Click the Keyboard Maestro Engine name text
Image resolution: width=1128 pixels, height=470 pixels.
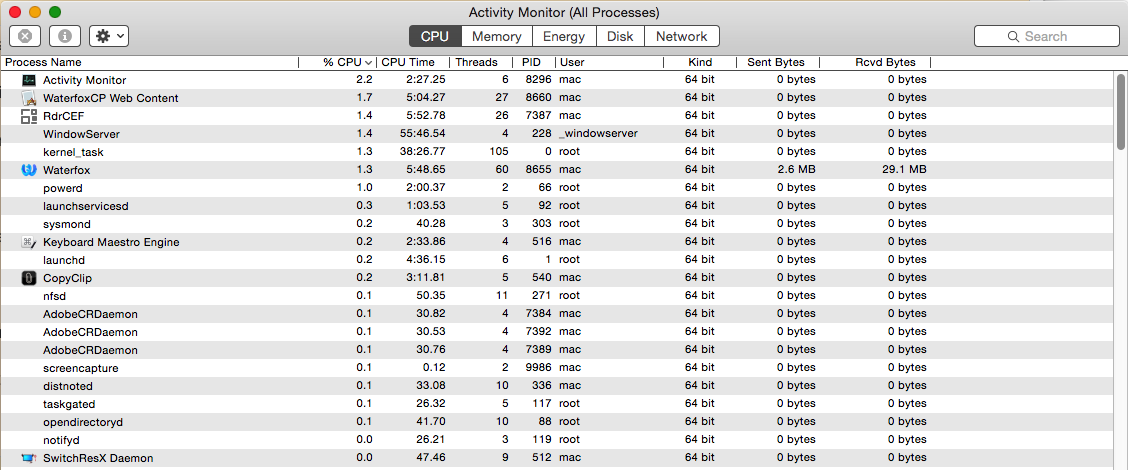click(111, 242)
